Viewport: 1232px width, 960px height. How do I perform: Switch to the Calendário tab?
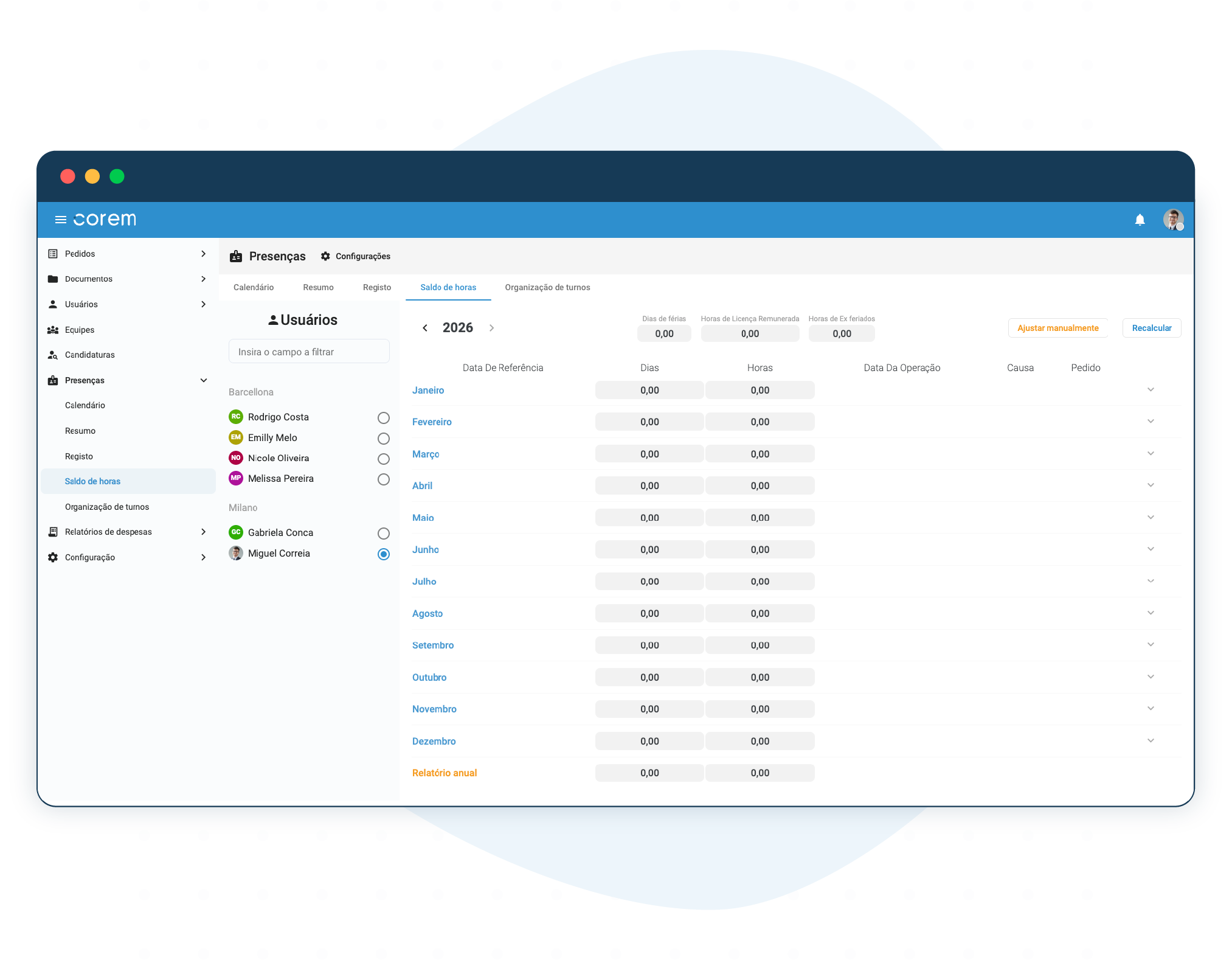[x=254, y=287]
